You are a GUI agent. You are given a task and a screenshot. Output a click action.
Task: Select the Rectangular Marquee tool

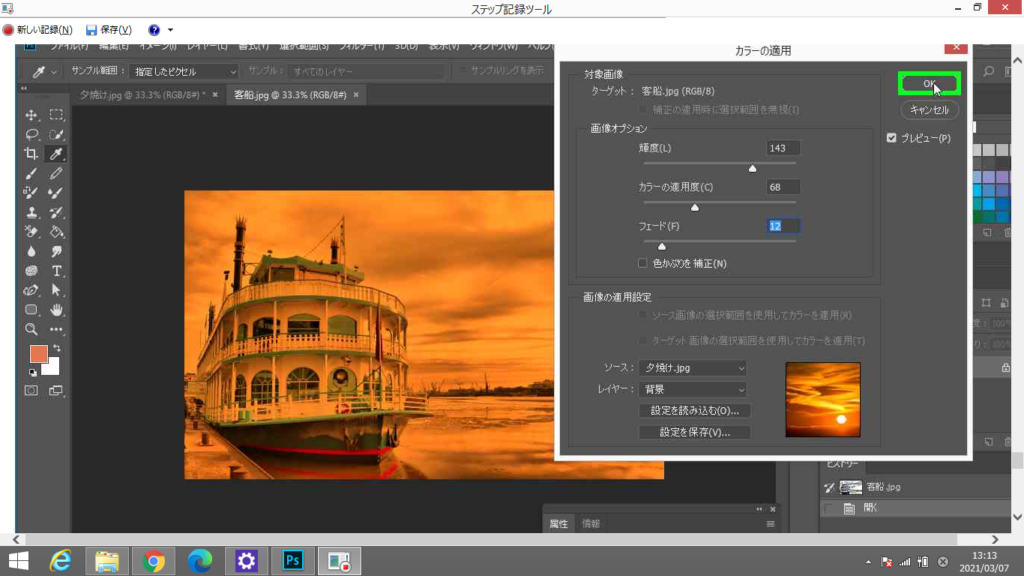56,115
